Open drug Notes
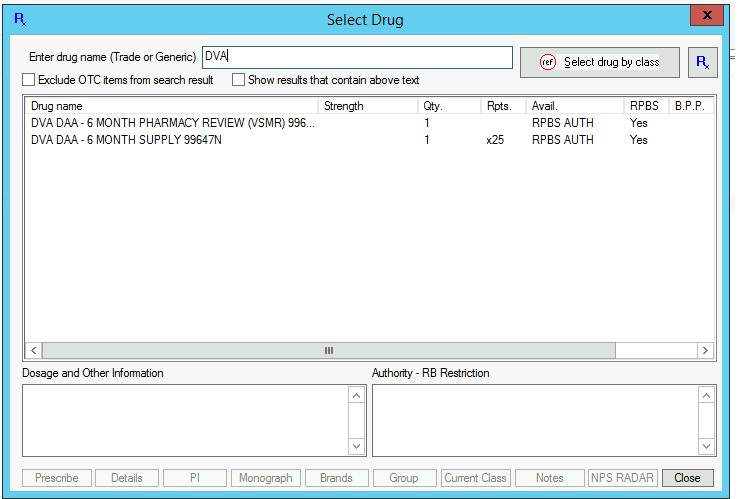The width and height of the screenshot is (739, 499). click(x=550, y=478)
